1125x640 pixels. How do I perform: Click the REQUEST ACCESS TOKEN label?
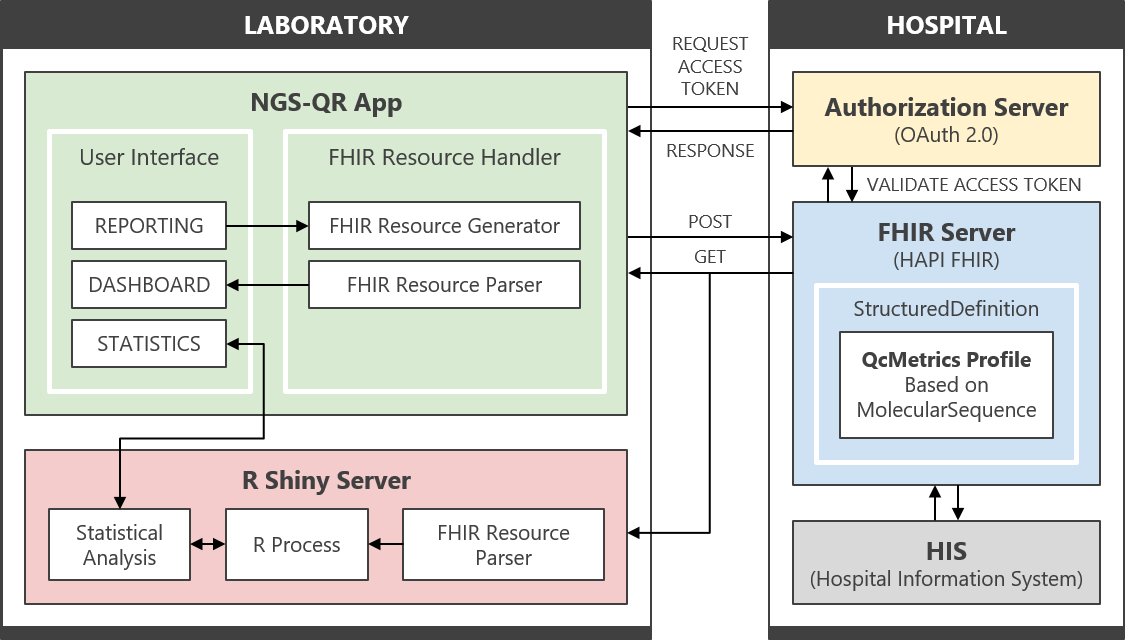tap(710, 66)
